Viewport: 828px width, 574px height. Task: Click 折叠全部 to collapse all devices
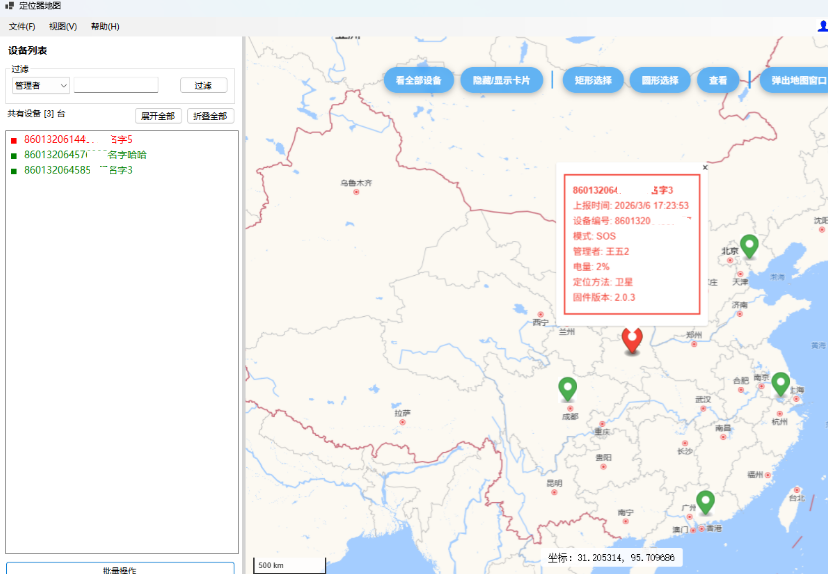pos(212,116)
